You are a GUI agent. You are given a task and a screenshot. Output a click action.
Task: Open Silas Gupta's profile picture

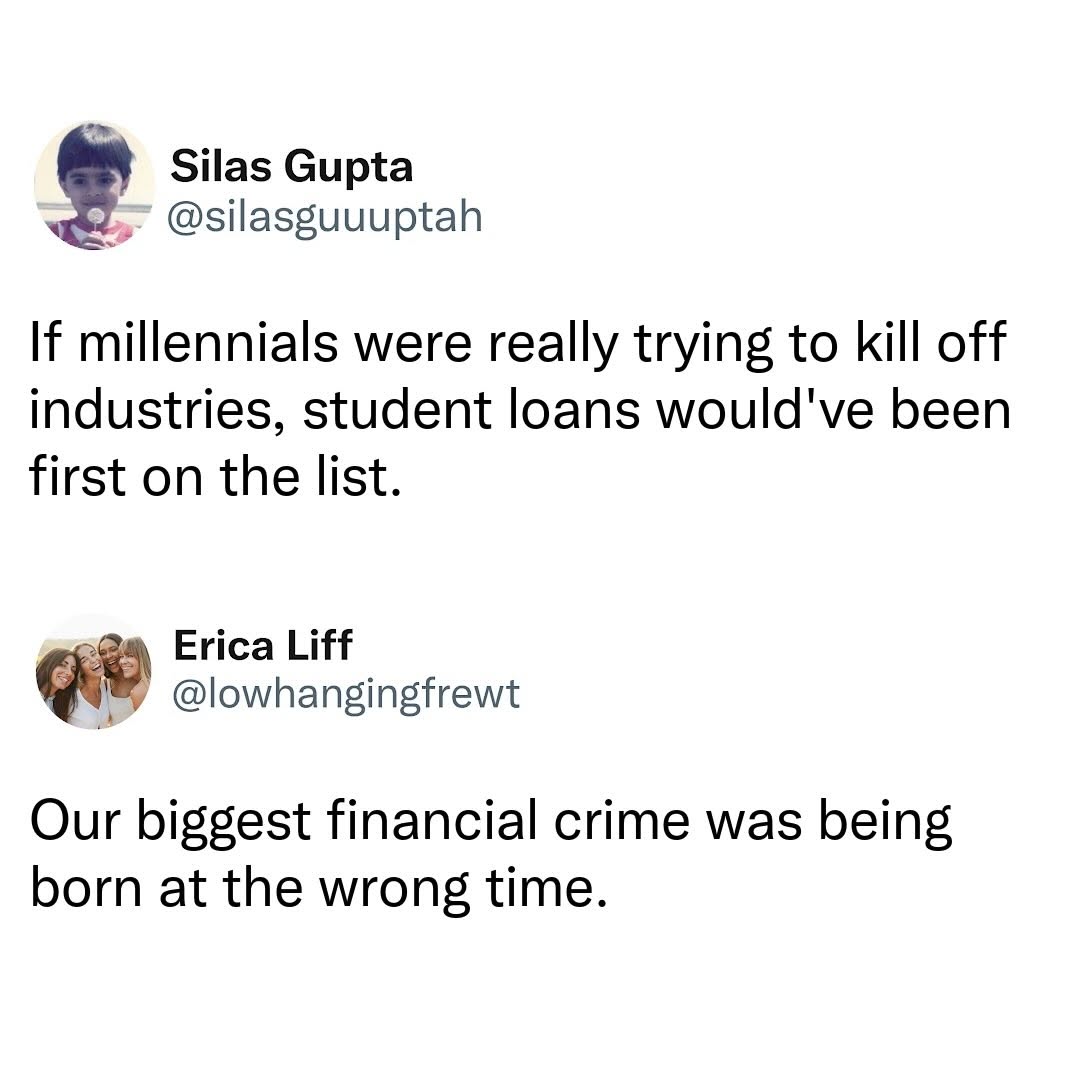pos(94,185)
